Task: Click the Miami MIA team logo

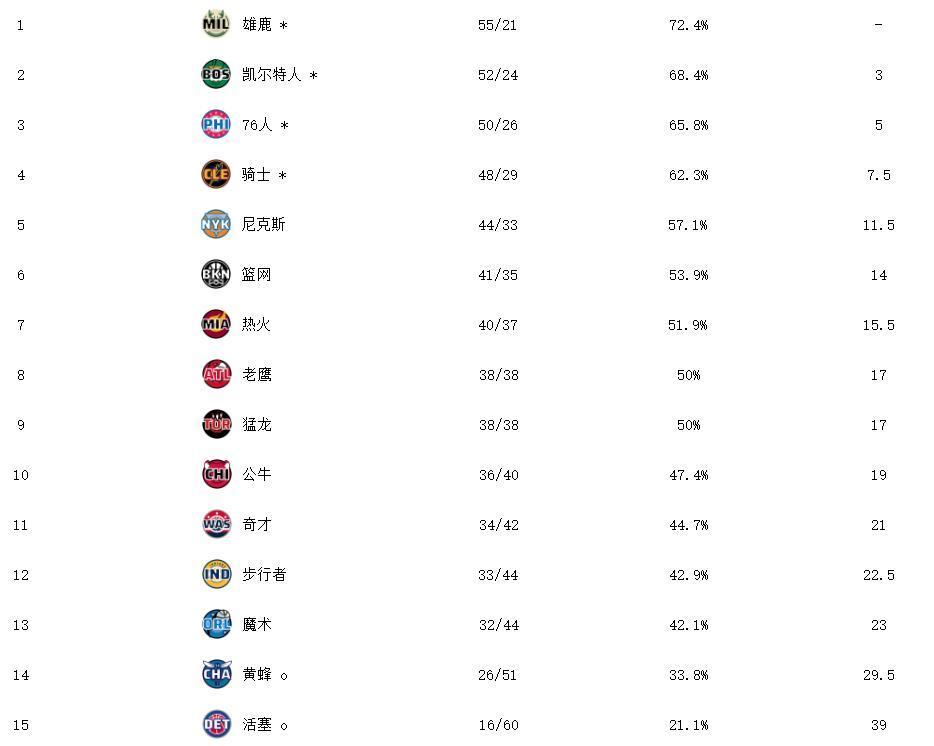Action: coord(216,325)
